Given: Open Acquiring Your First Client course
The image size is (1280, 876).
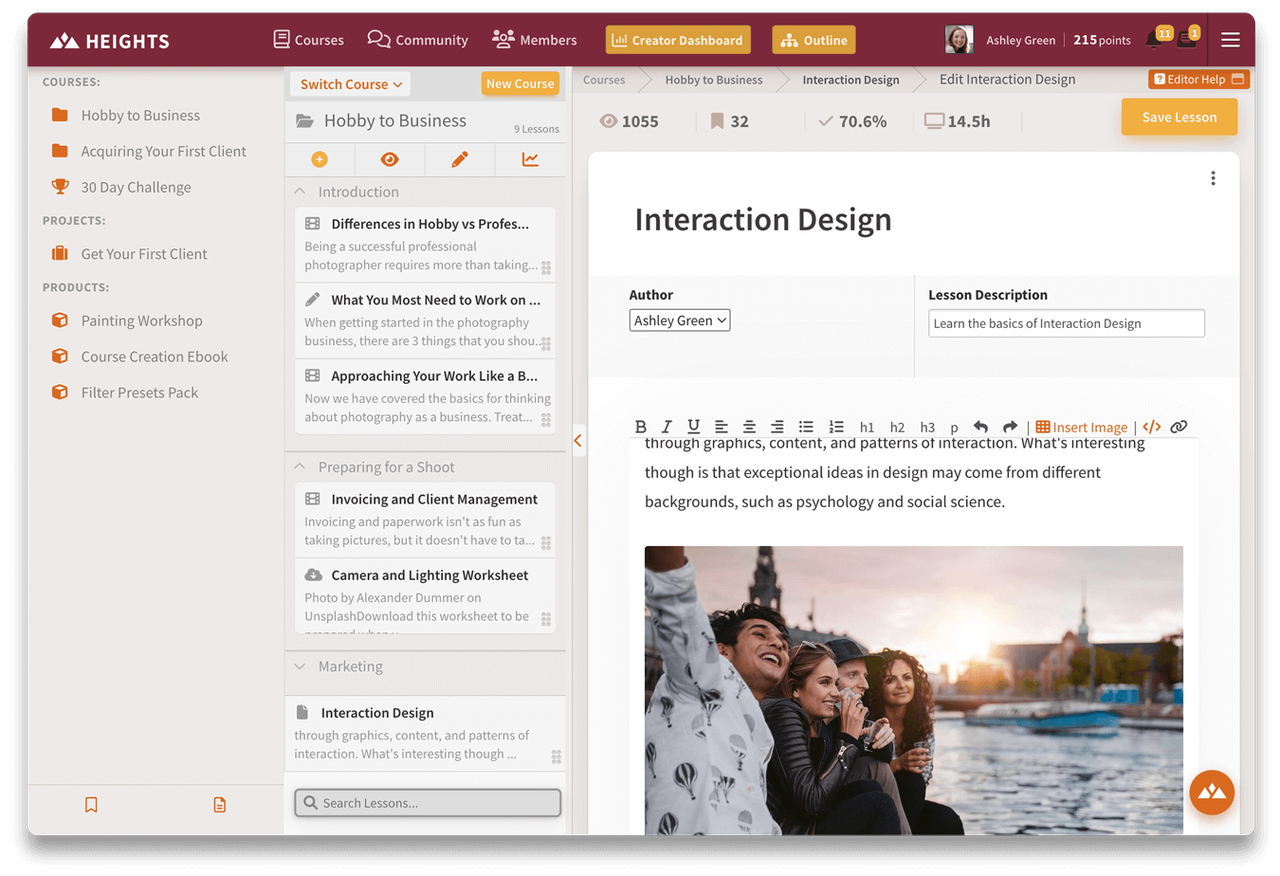Looking at the screenshot, I should point(163,151).
